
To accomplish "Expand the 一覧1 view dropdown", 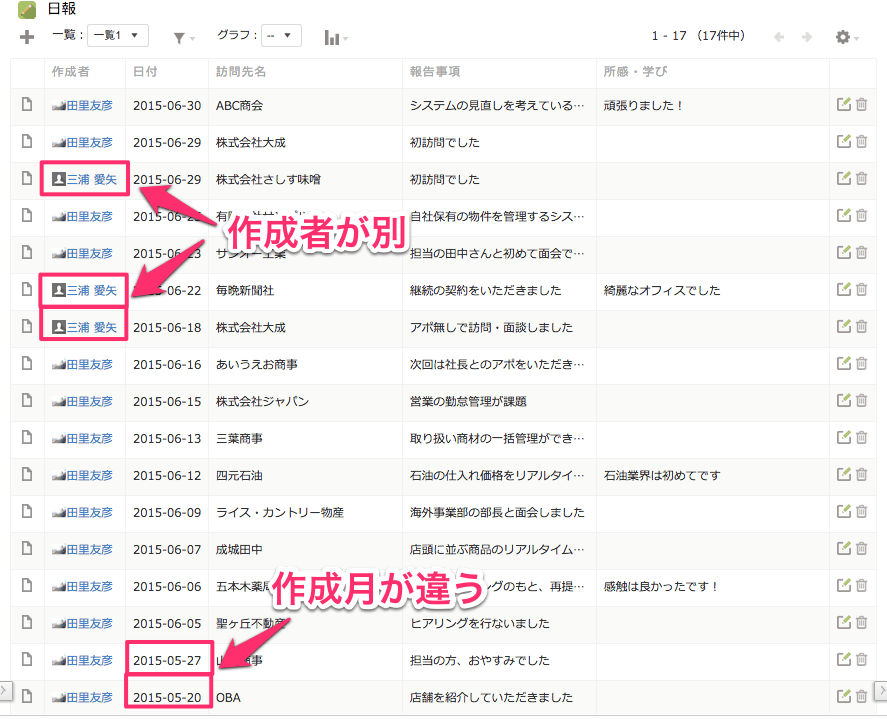I will point(118,36).
